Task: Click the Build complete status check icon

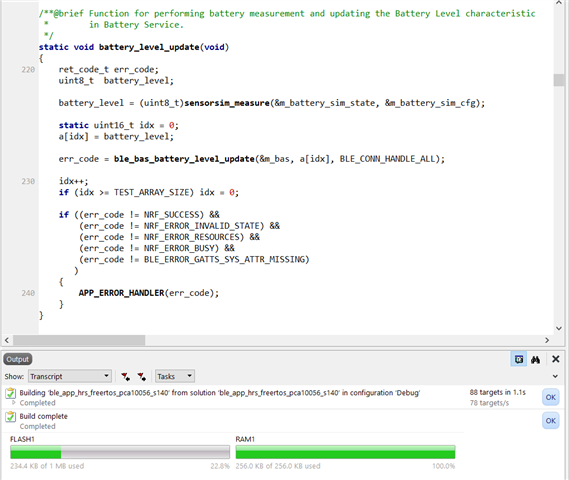Action: coord(11,417)
